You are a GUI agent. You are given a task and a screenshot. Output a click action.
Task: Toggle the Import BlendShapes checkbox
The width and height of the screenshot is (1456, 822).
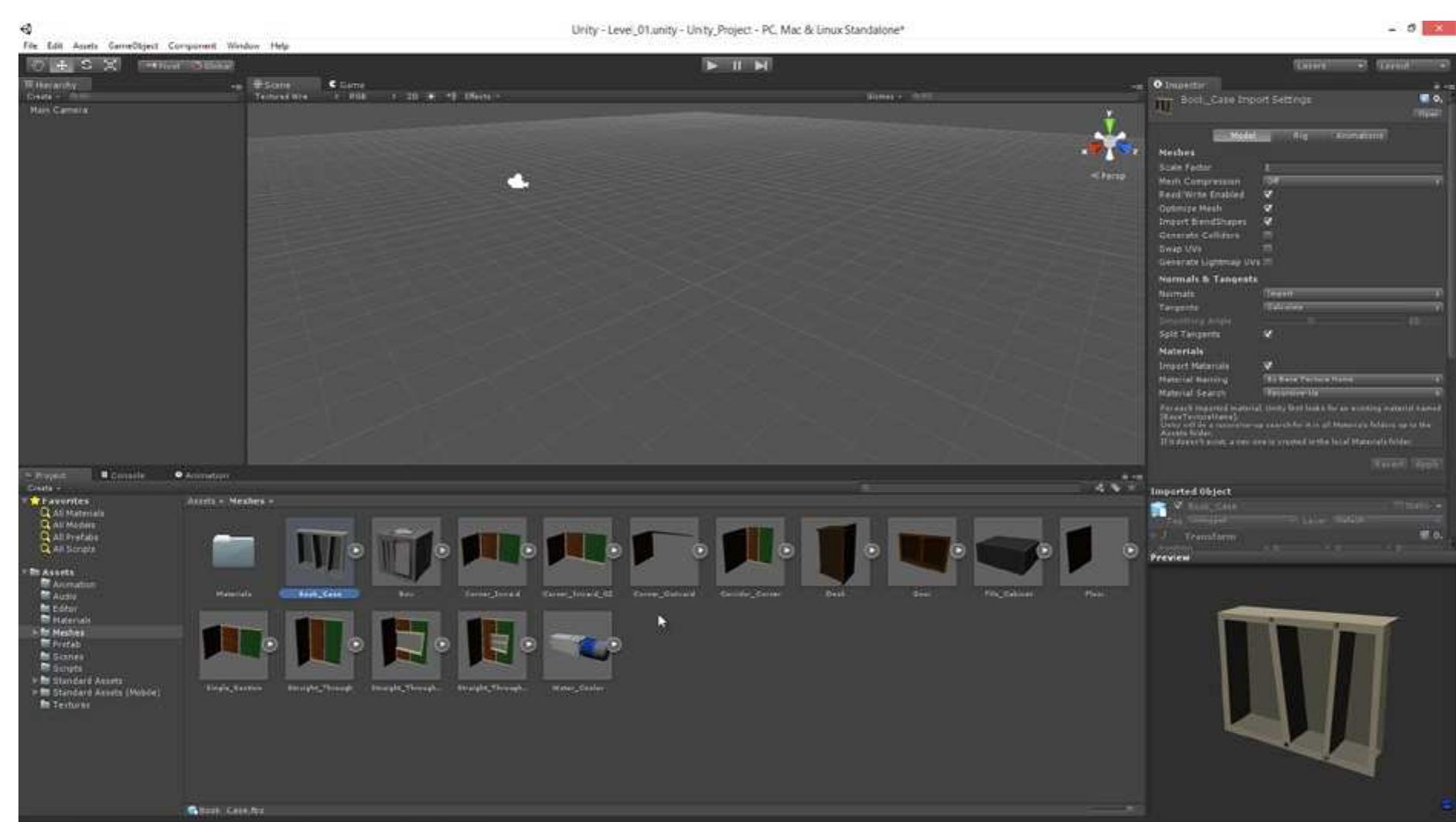[1268, 222]
